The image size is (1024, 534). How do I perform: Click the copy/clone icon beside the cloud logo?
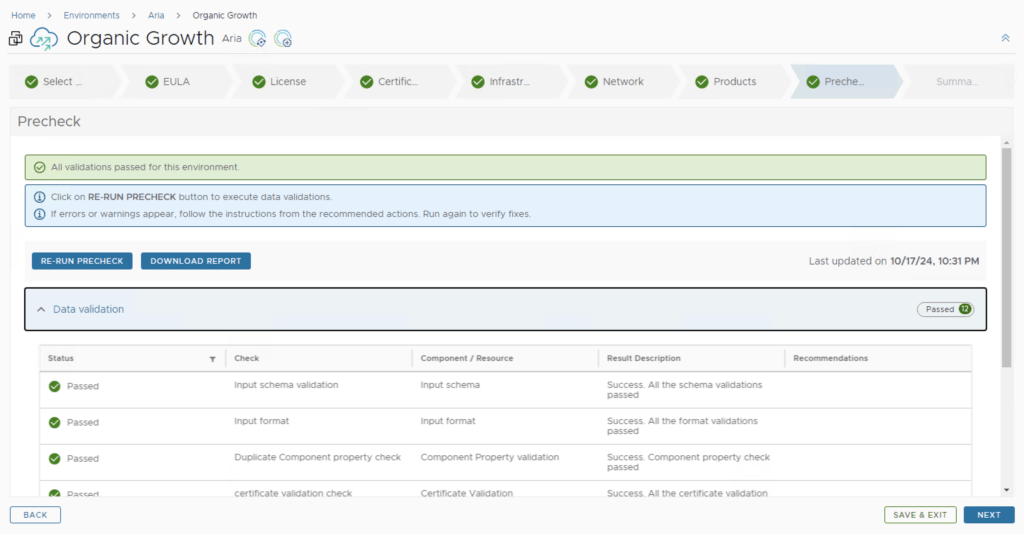[16, 39]
